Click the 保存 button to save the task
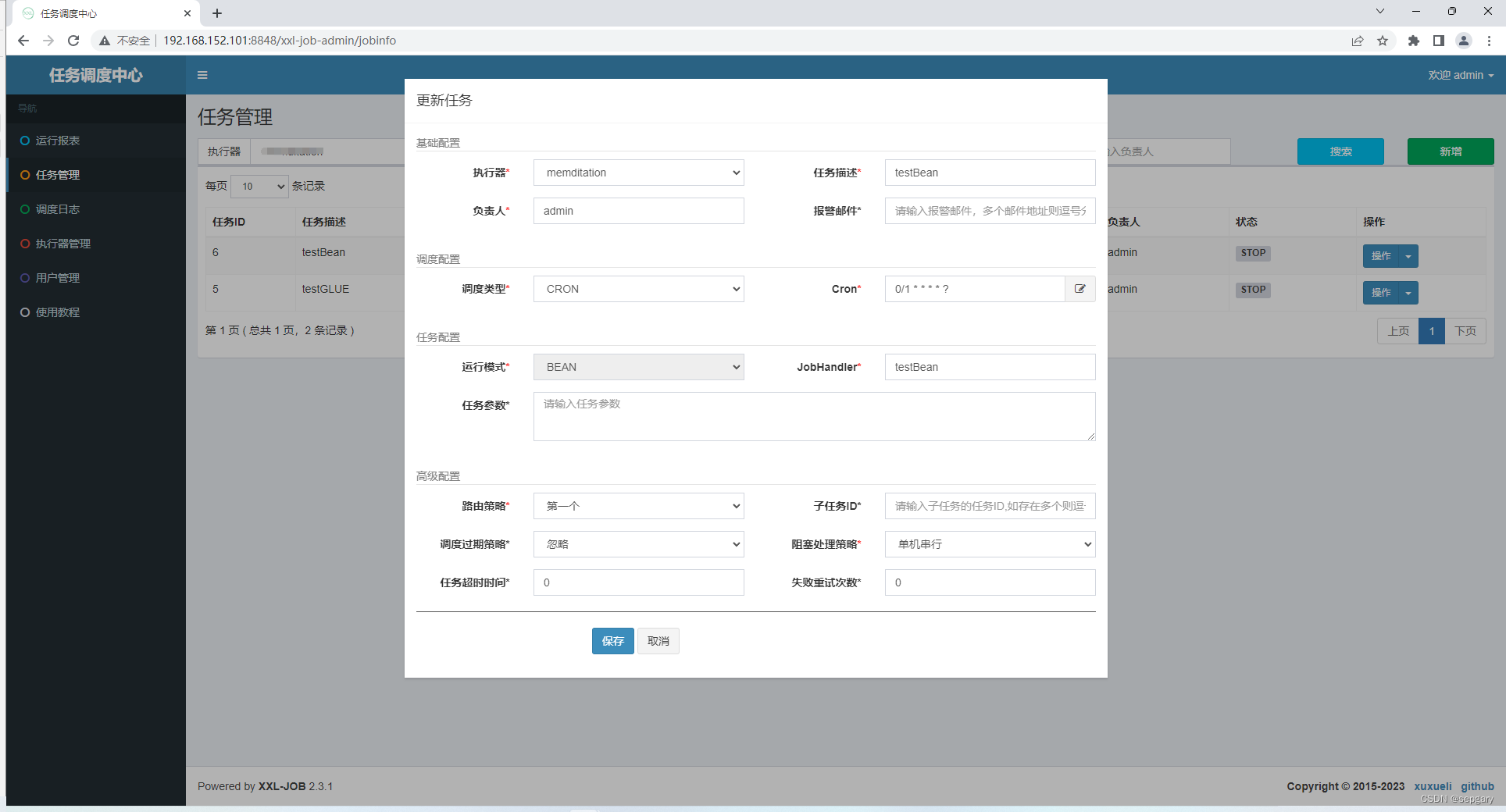Screen dimensions: 1506x812 (613, 641)
